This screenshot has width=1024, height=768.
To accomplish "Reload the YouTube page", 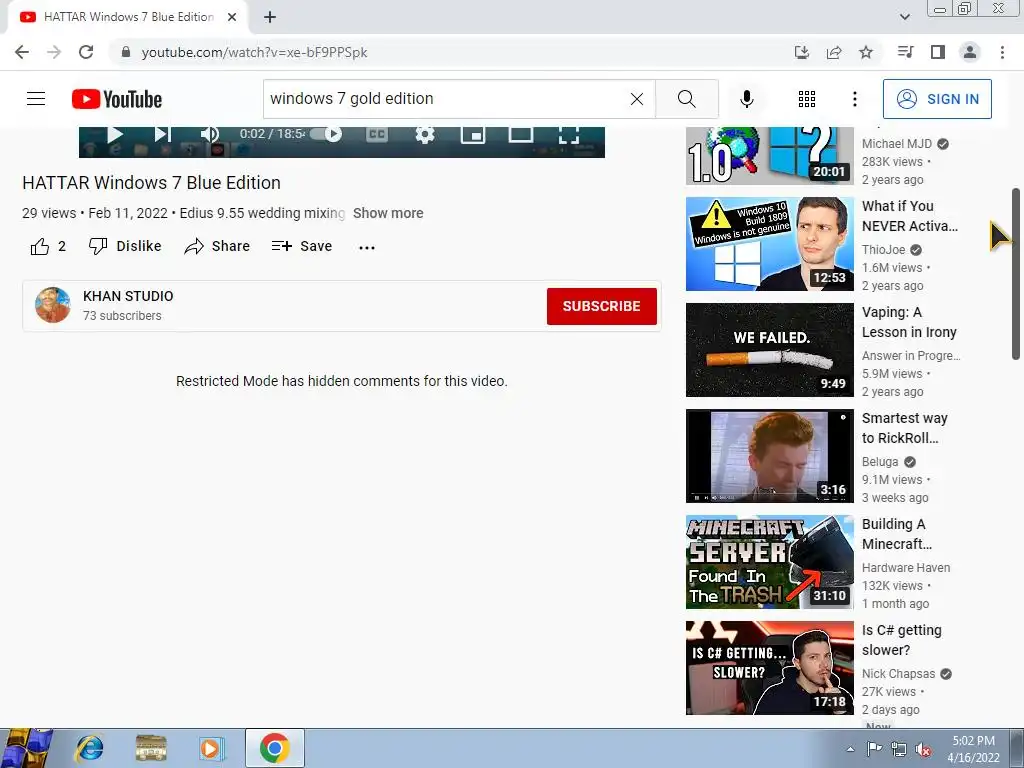I will coord(86,52).
